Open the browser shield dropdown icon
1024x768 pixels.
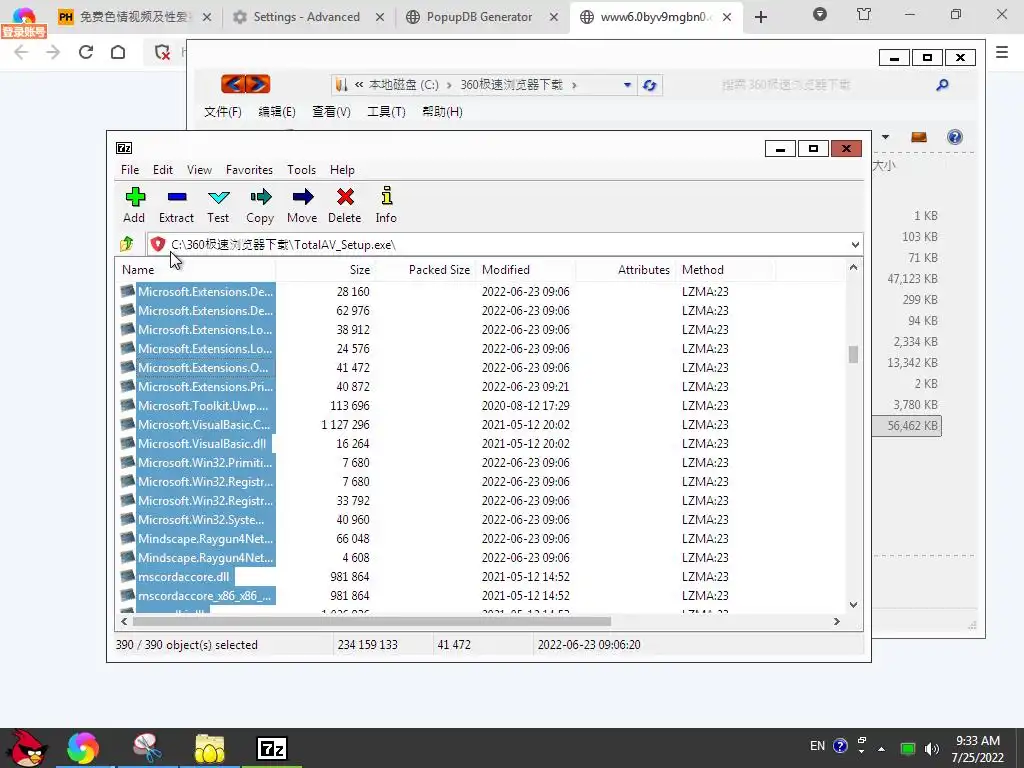coord(820,14)
